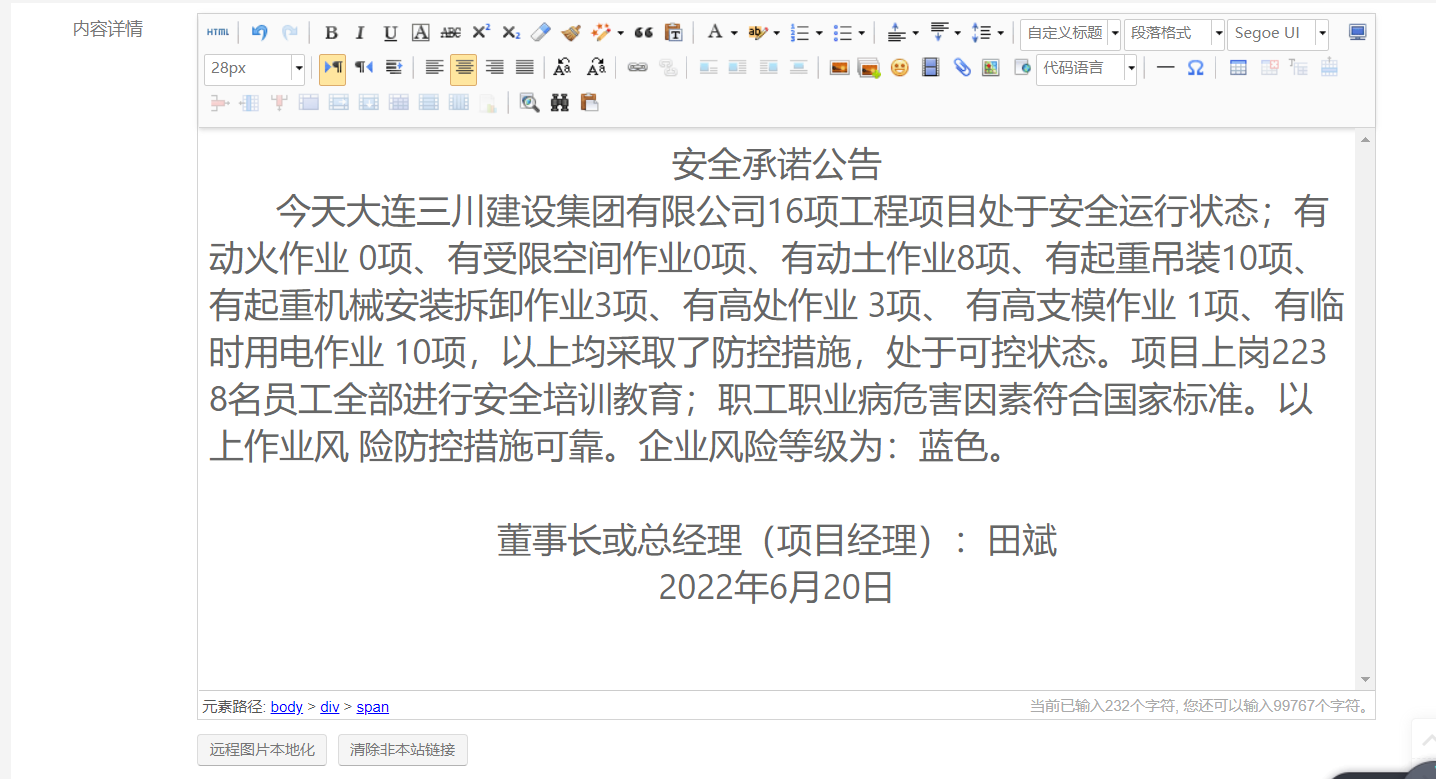Apply the background highlight color swatch
Viewport: 1436px width, 779px height.
pyautogui.click(x=757, y=33)
